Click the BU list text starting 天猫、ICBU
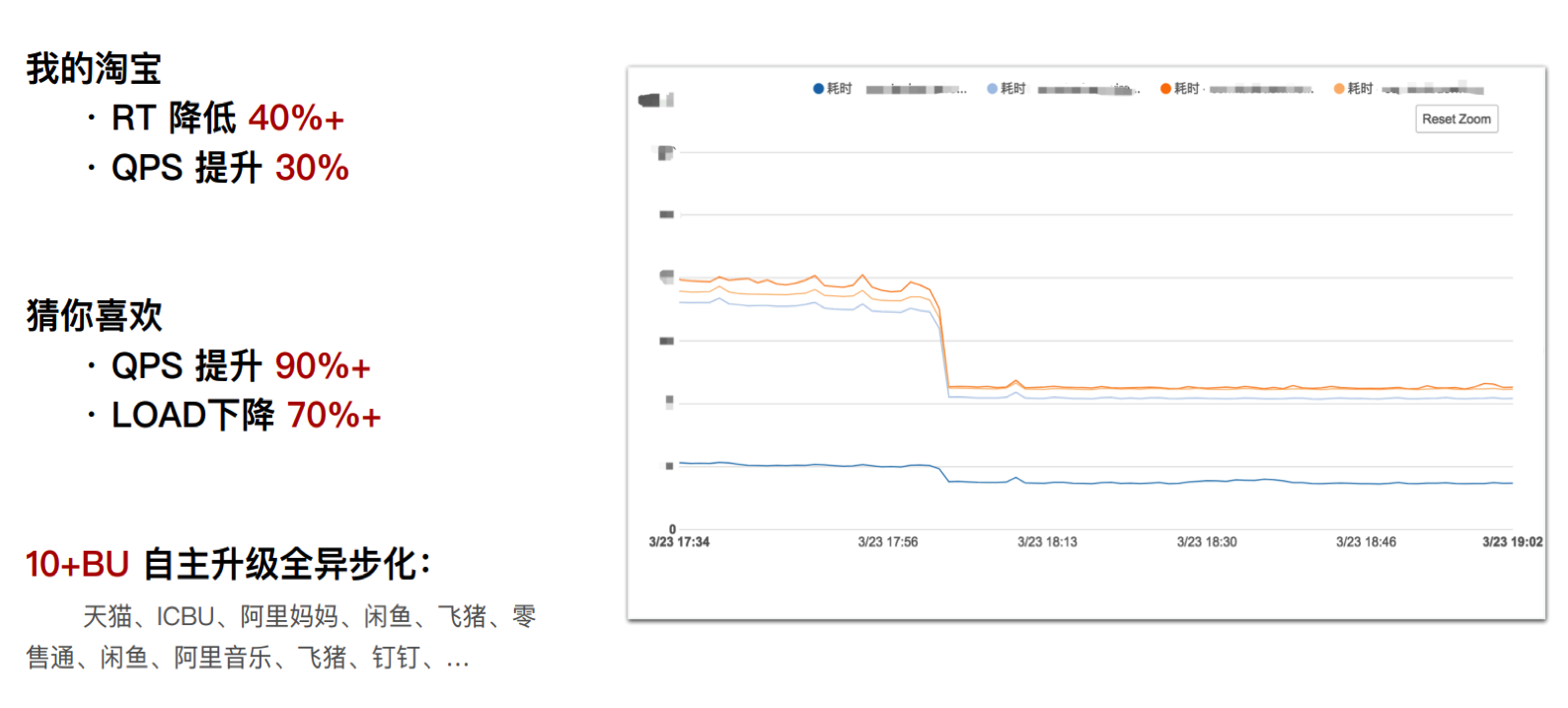 point(281,637)
